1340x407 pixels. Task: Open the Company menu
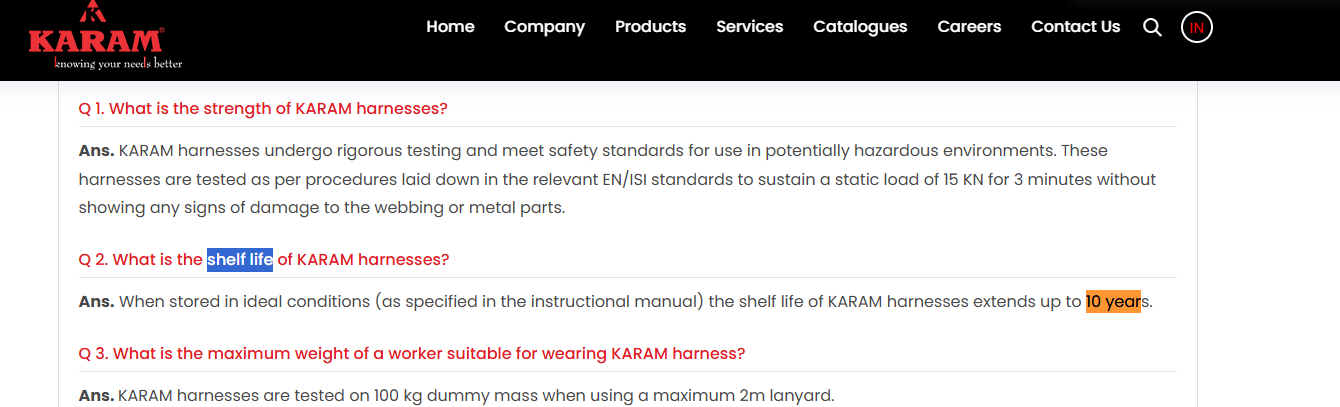click(544, 27)
